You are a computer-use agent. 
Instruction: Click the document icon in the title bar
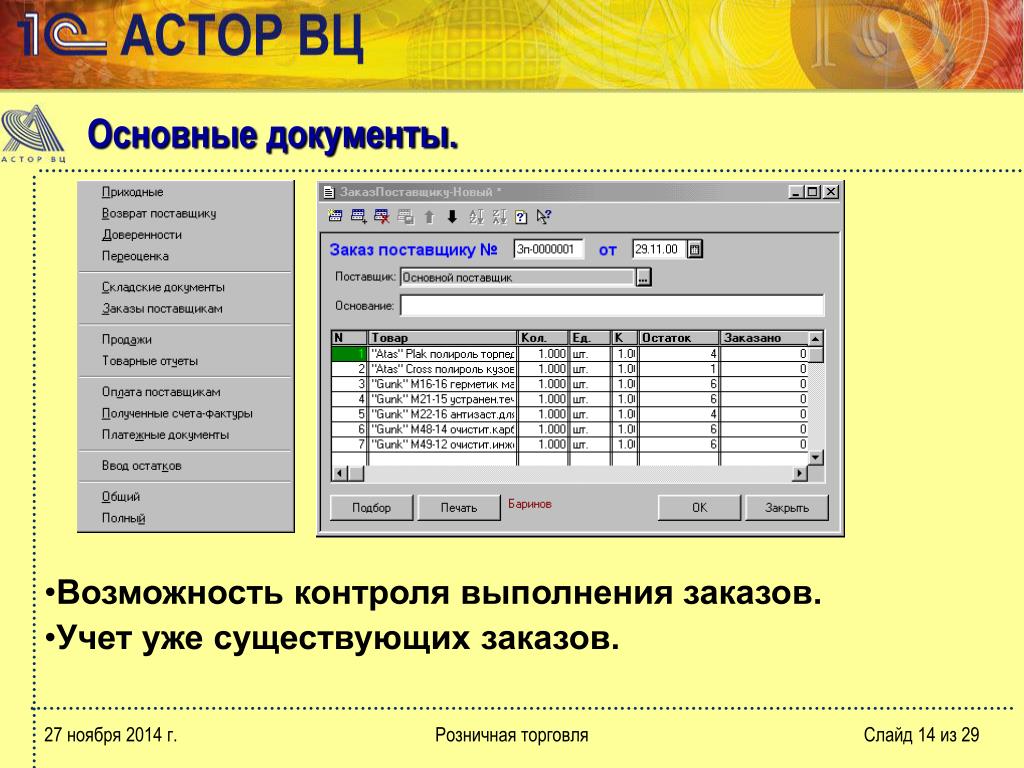[x=329, y=192]
